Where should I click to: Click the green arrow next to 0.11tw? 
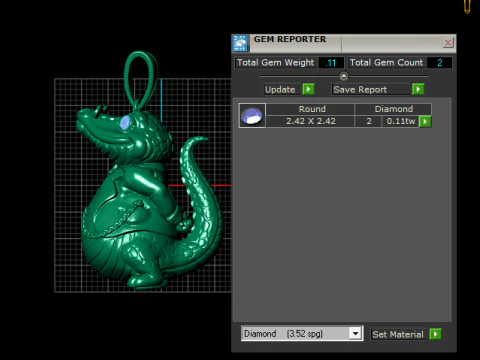[425, 121]
